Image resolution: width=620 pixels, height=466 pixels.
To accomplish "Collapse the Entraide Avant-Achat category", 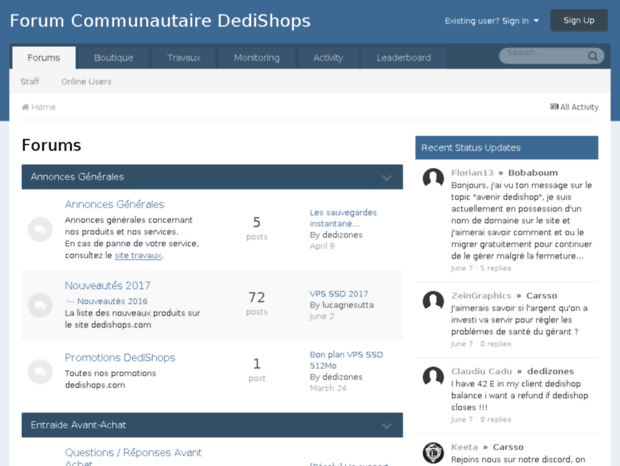I will coord(387,426).
